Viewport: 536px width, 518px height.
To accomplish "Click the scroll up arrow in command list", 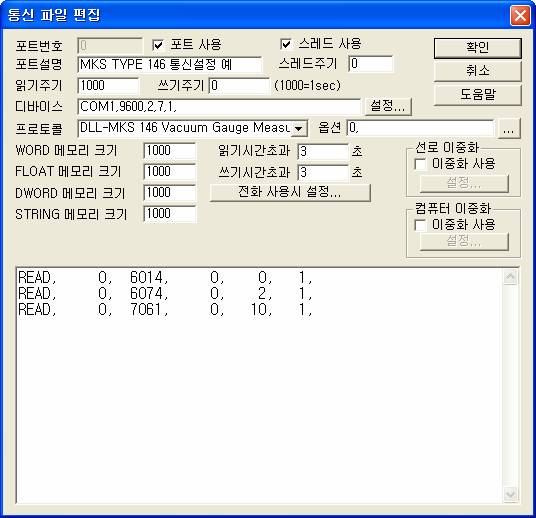I will [511, 277].
